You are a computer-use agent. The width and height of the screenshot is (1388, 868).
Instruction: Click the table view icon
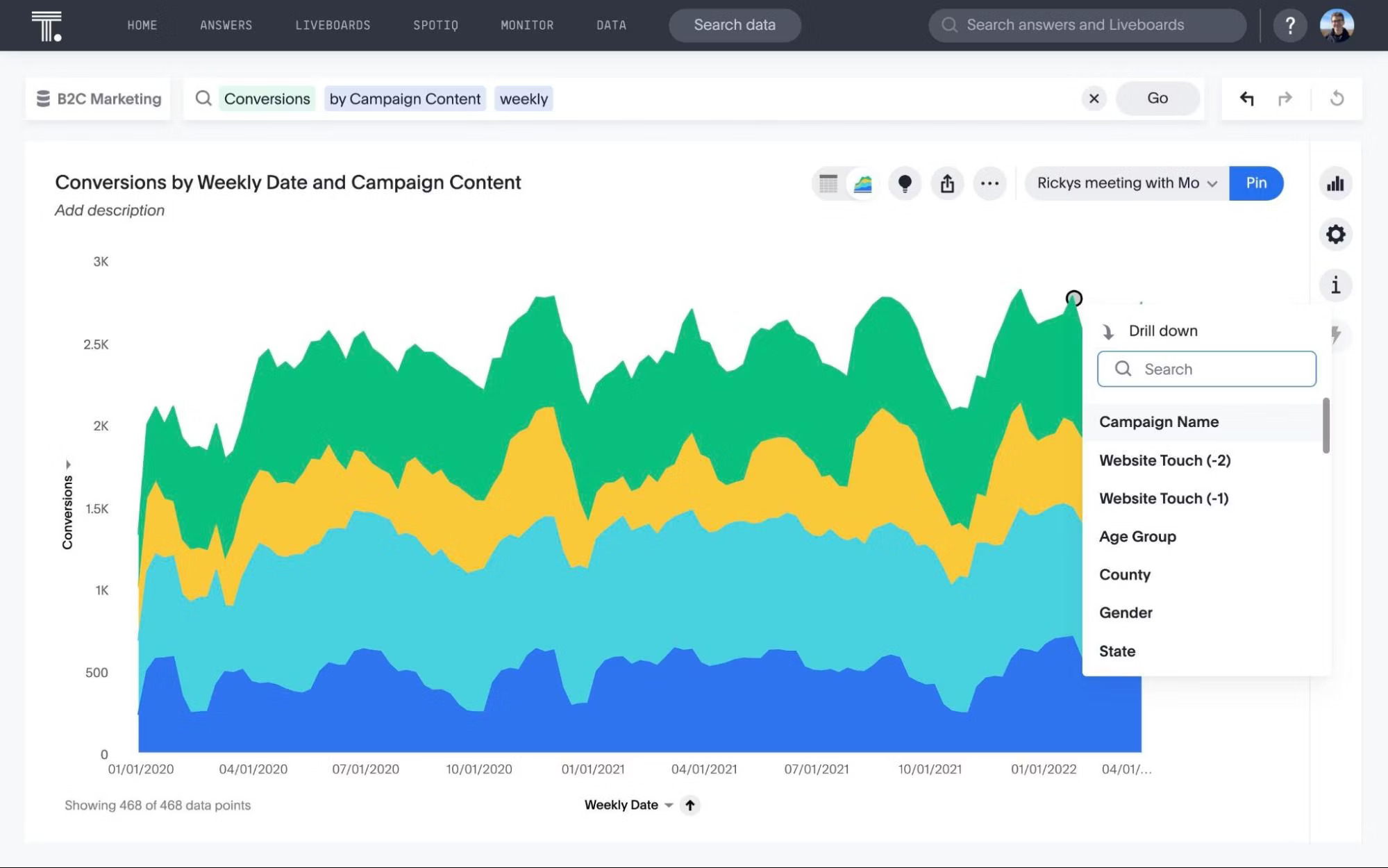[828, 183]
